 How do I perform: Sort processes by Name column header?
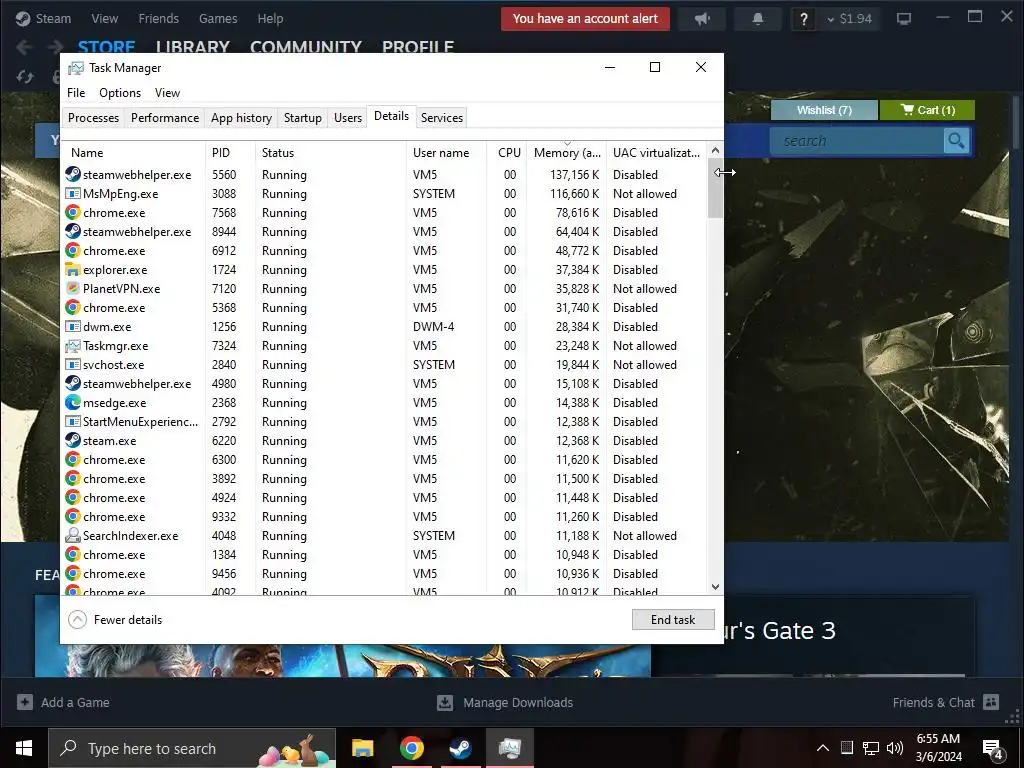pyautogui.click(x=134, y=152)
